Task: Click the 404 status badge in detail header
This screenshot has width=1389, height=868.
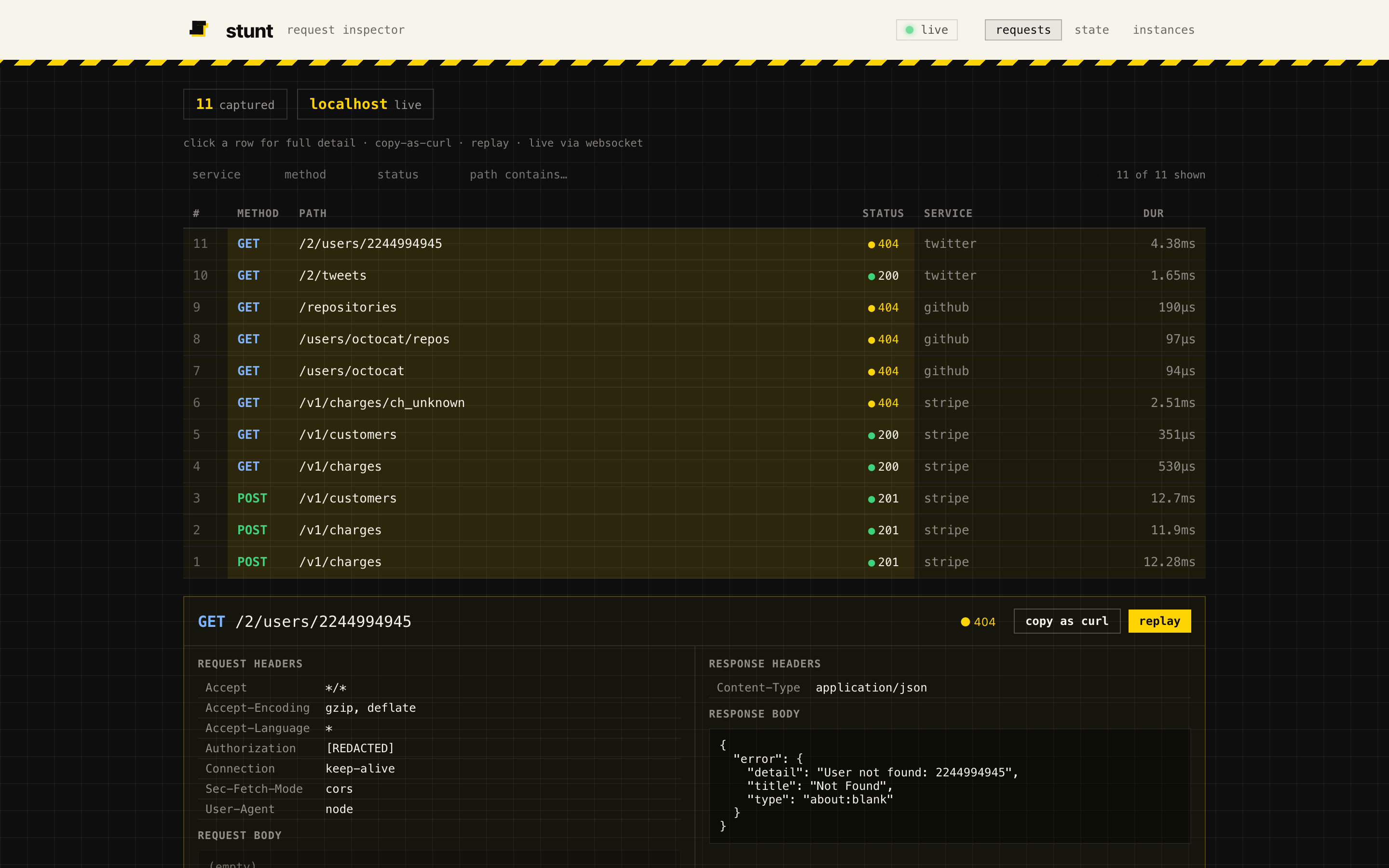Action: point(978,622)
